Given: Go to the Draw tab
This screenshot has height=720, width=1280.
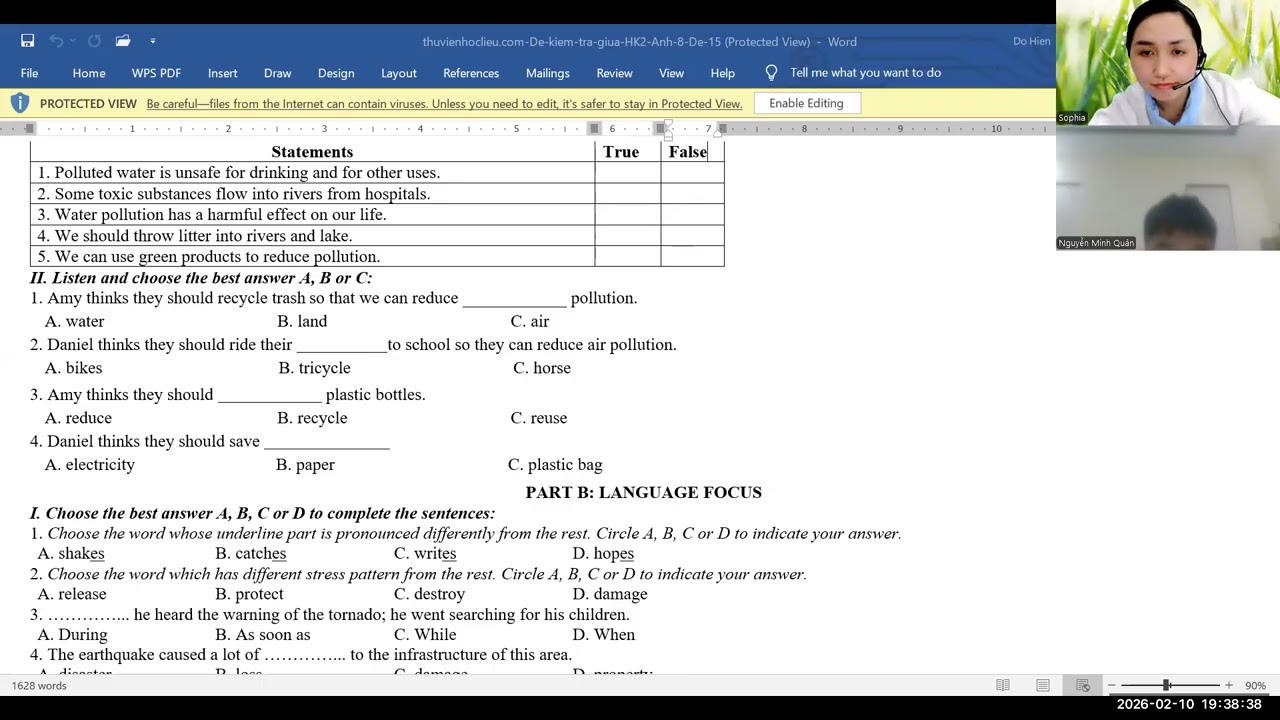Looking at the screenshot, I should 277,73.
